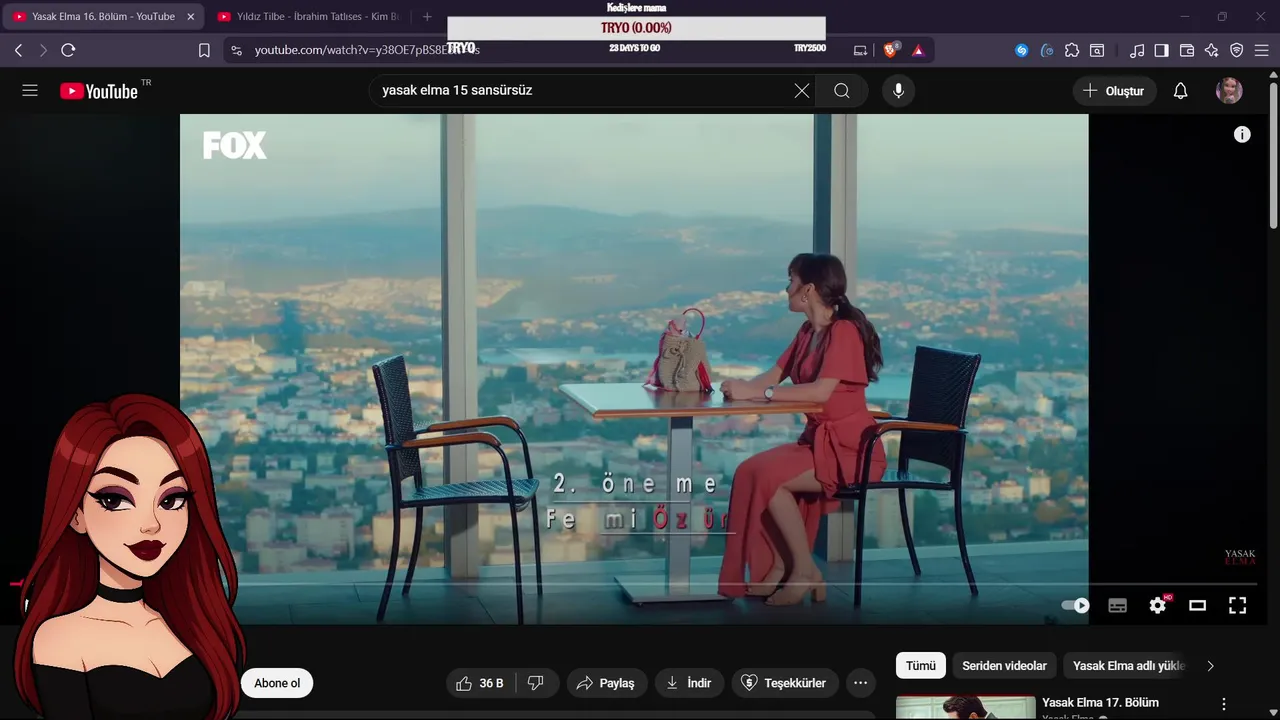Click the Oluştur create button
This screenshot has width=1280, height=720.
click(x=1114, y=91)
